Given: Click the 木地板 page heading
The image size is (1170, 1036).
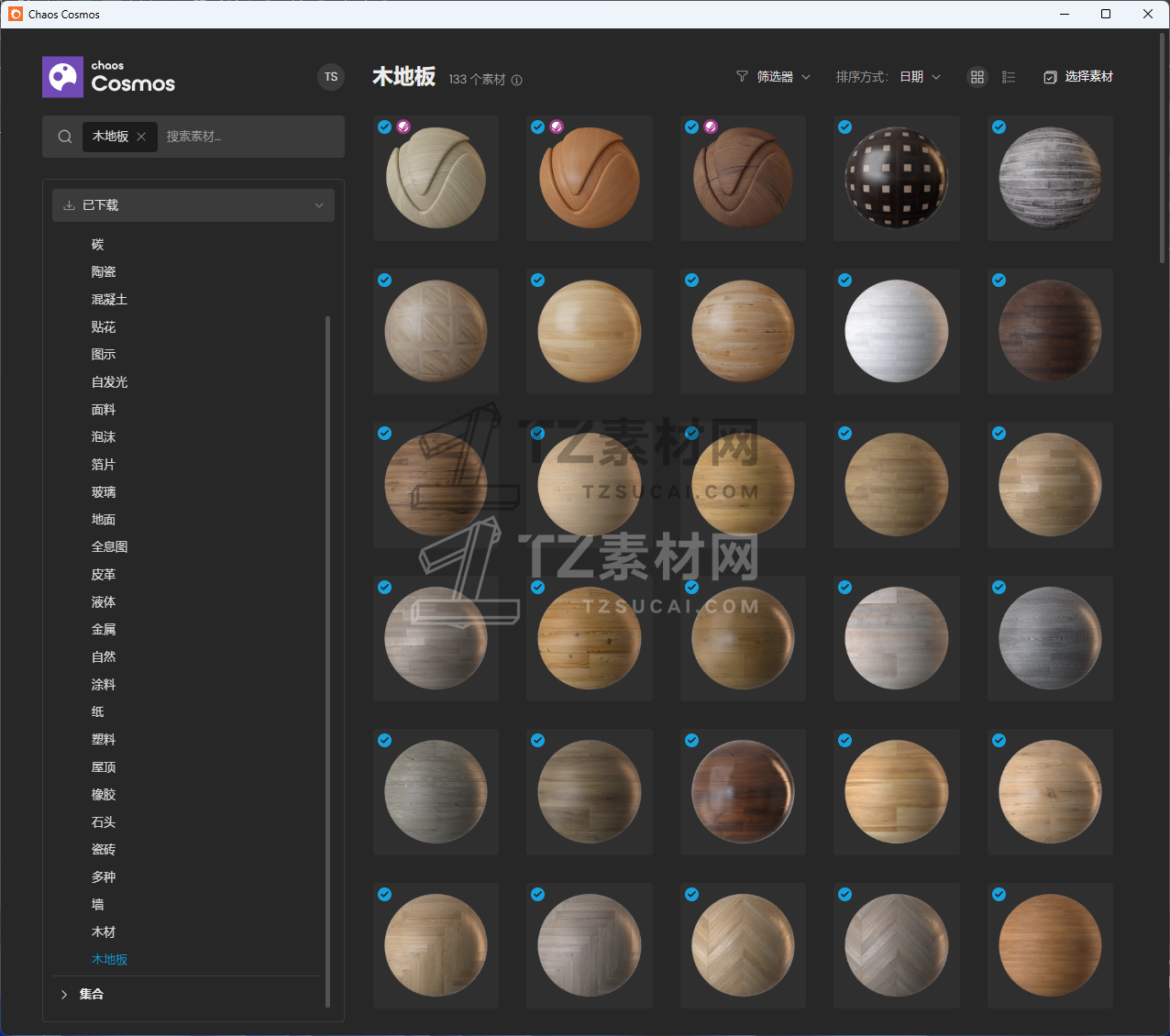Looking at the screenshot, I should [x=403, y=77].
